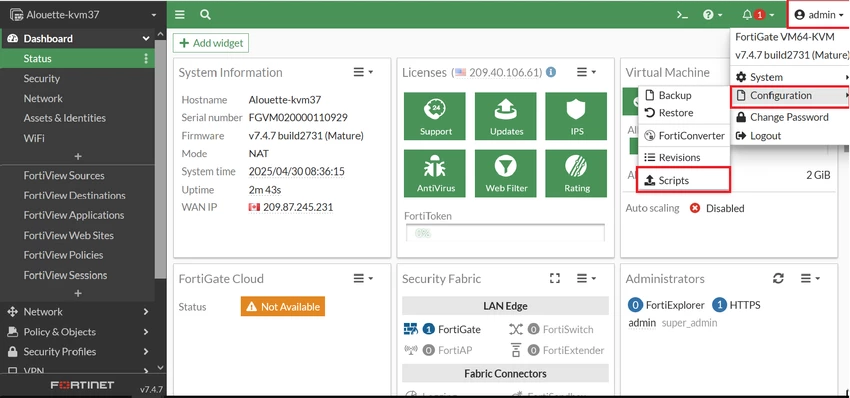This screenshot has height=398, width=850.
Task: Open the Configuration submenu item
Action: 790,95
